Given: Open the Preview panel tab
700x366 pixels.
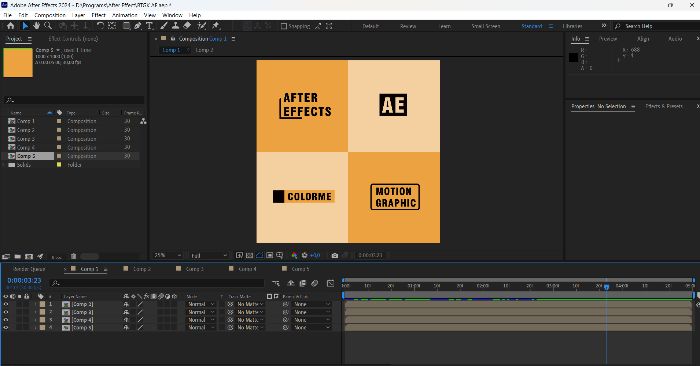Looking at the screenshot, I should [608, 39].
